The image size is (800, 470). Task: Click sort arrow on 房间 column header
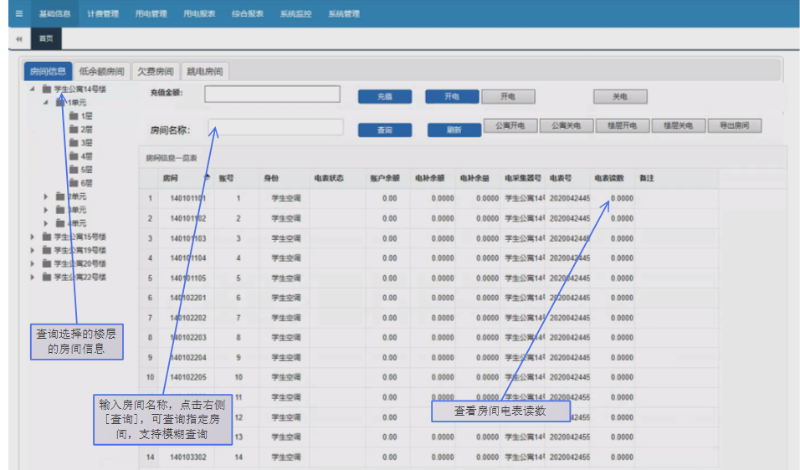pos(206,175)
